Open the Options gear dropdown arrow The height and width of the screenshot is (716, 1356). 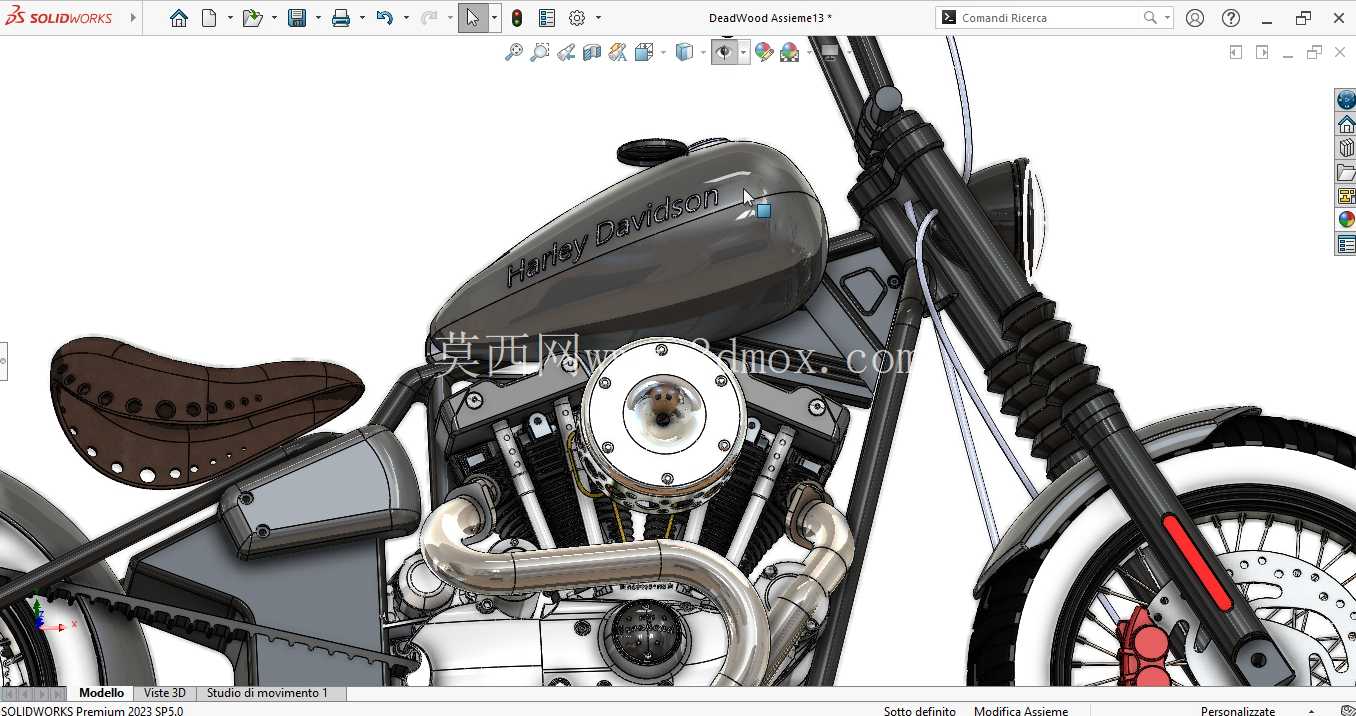tap(598, 18)
